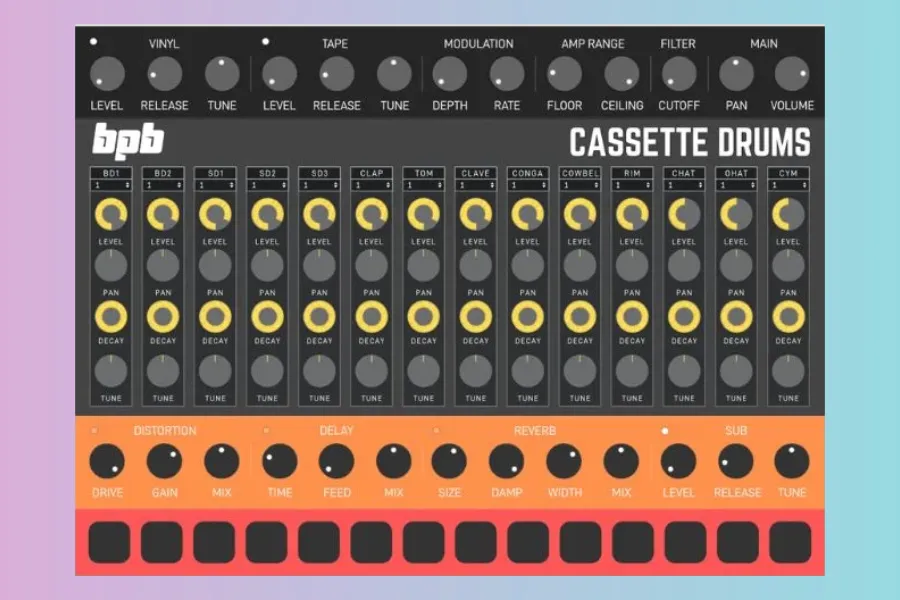Open the OHAT sample selector dropdown
The height and width of the screenshot is (600, 900).
tap(736, 185)
